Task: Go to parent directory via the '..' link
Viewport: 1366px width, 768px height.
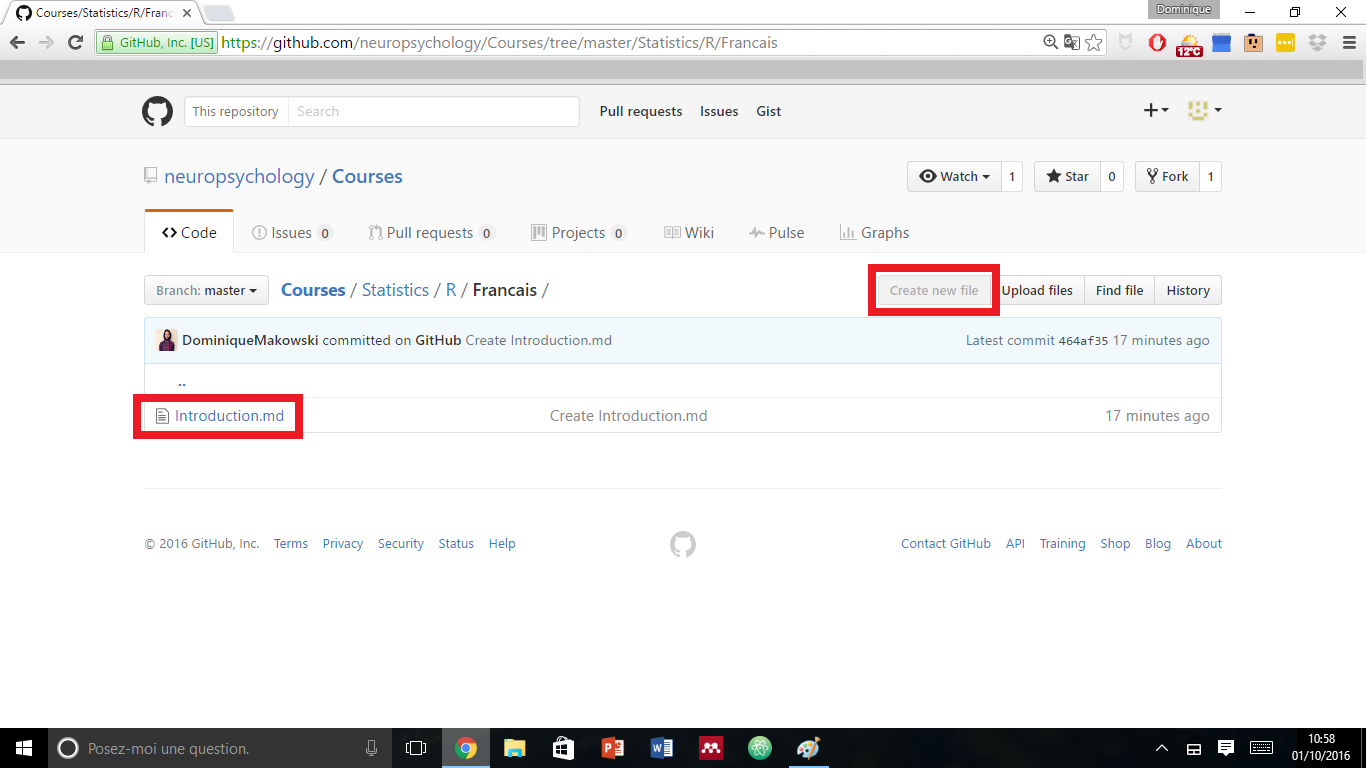Action: 182,381
